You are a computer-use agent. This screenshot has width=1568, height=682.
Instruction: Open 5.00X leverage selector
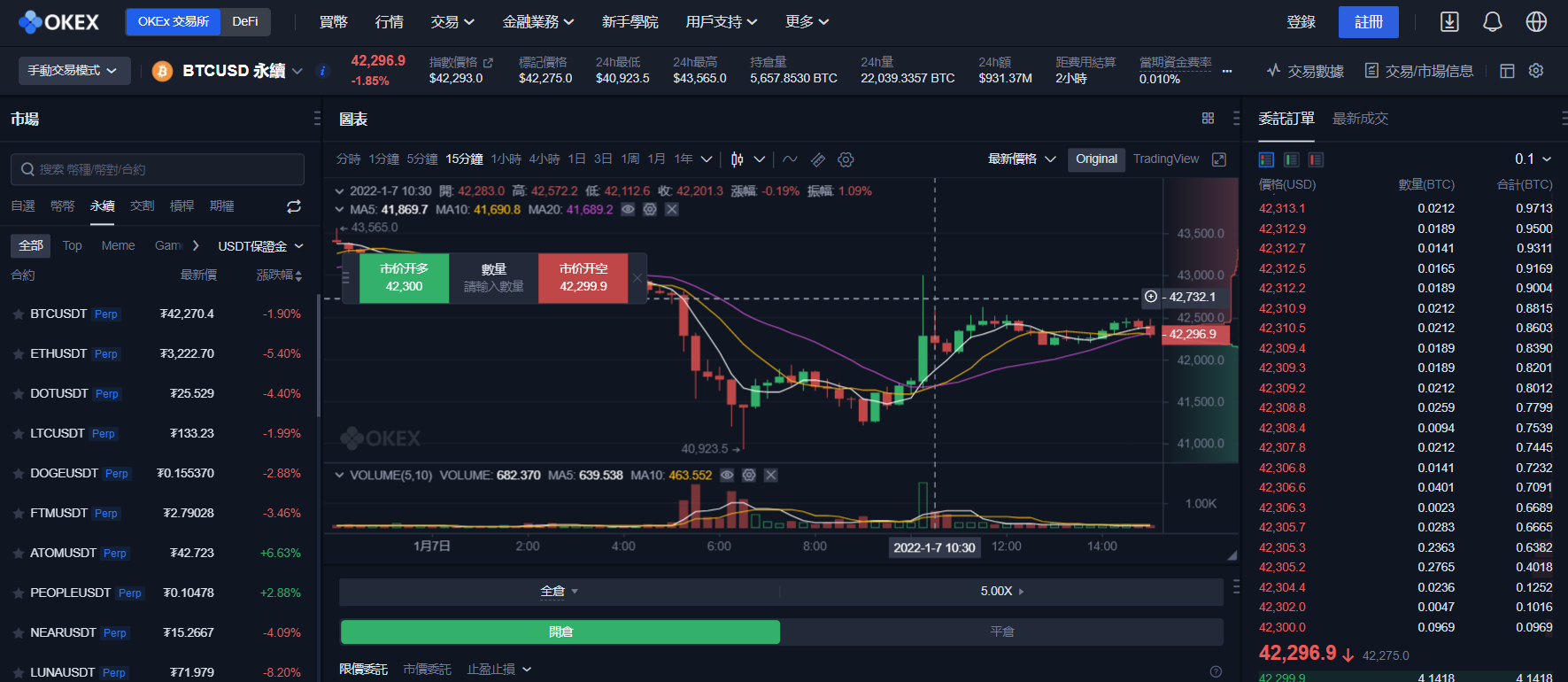click(x=1002, y=592)
